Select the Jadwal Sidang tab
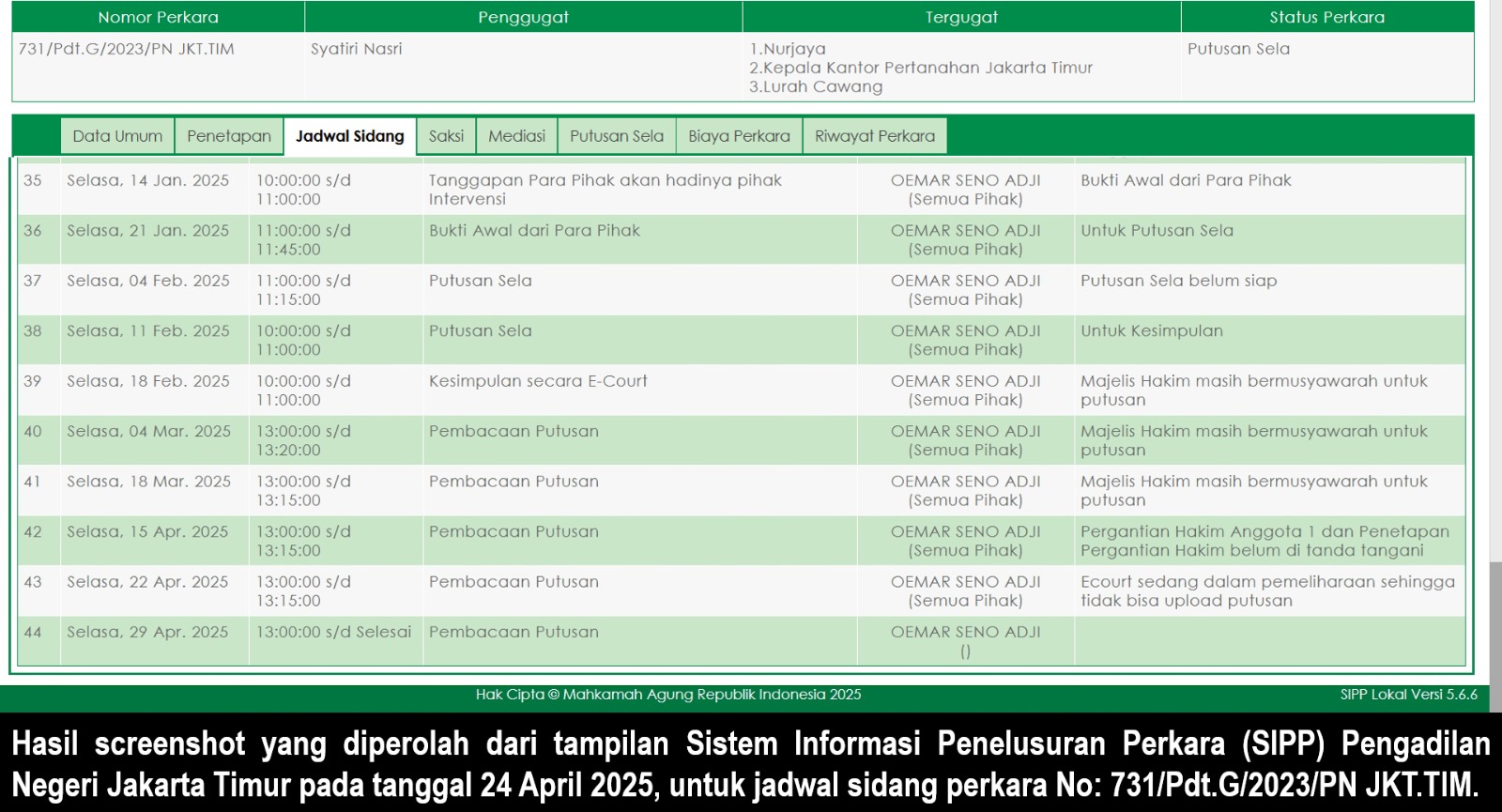 pyautogui.click(x=349, y=136)
